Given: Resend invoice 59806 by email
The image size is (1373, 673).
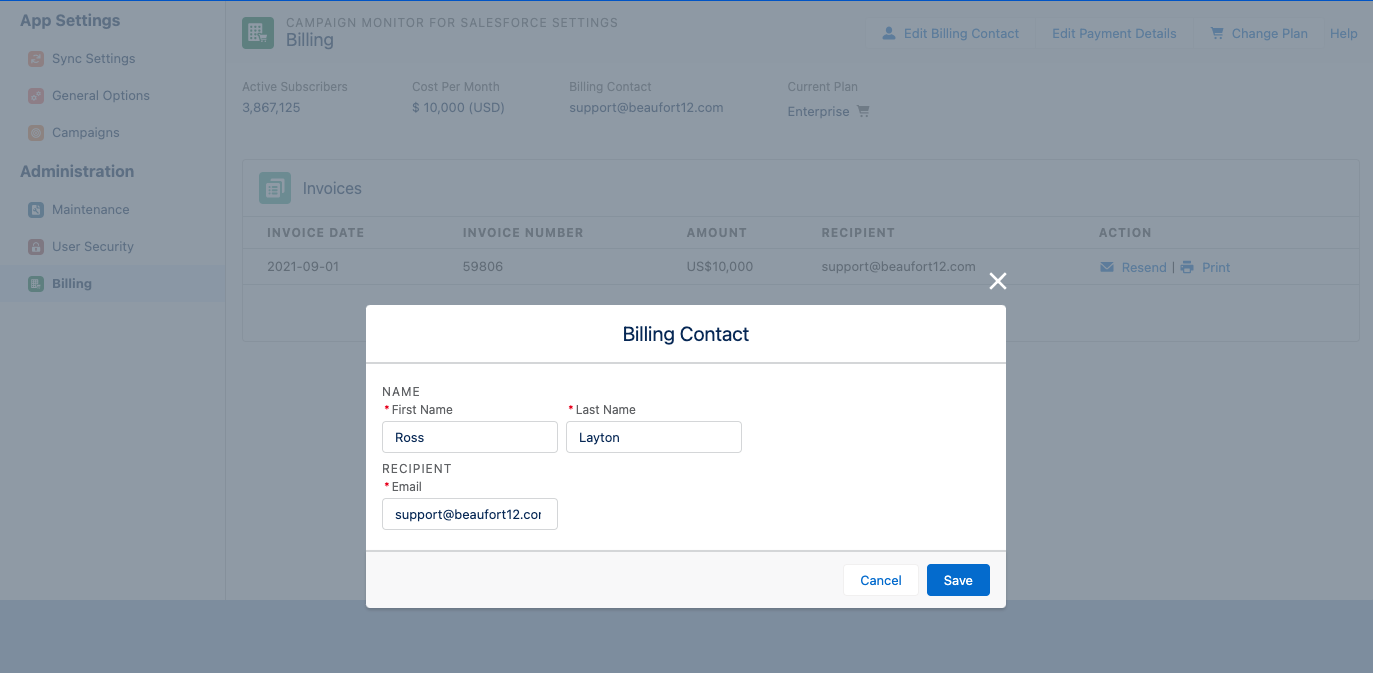Looking at the screenshot, I should click(1133, 267).
